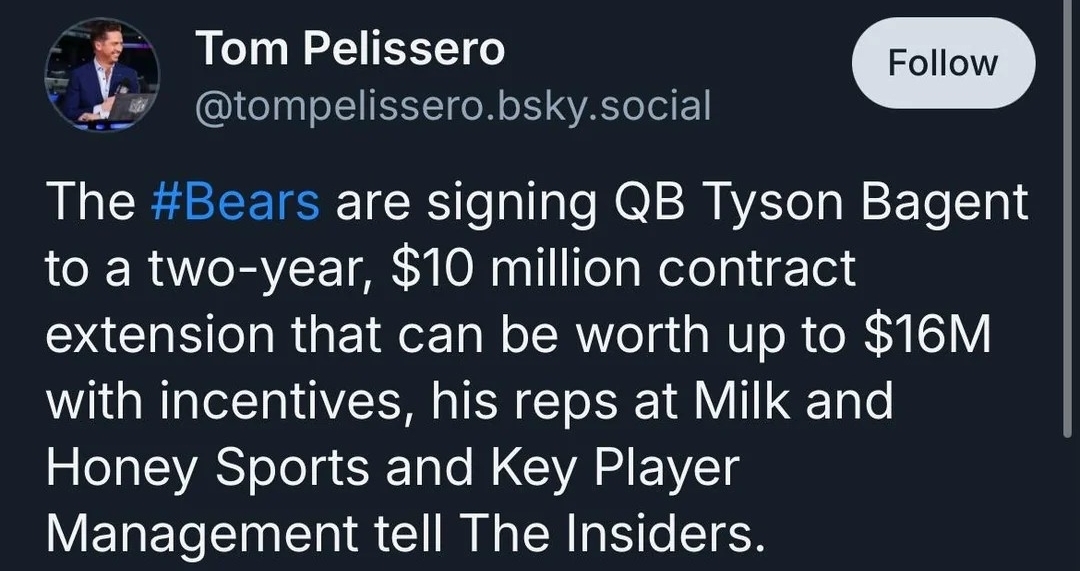
Task: Open the Tom Pelissero display name
Action: 350,49
